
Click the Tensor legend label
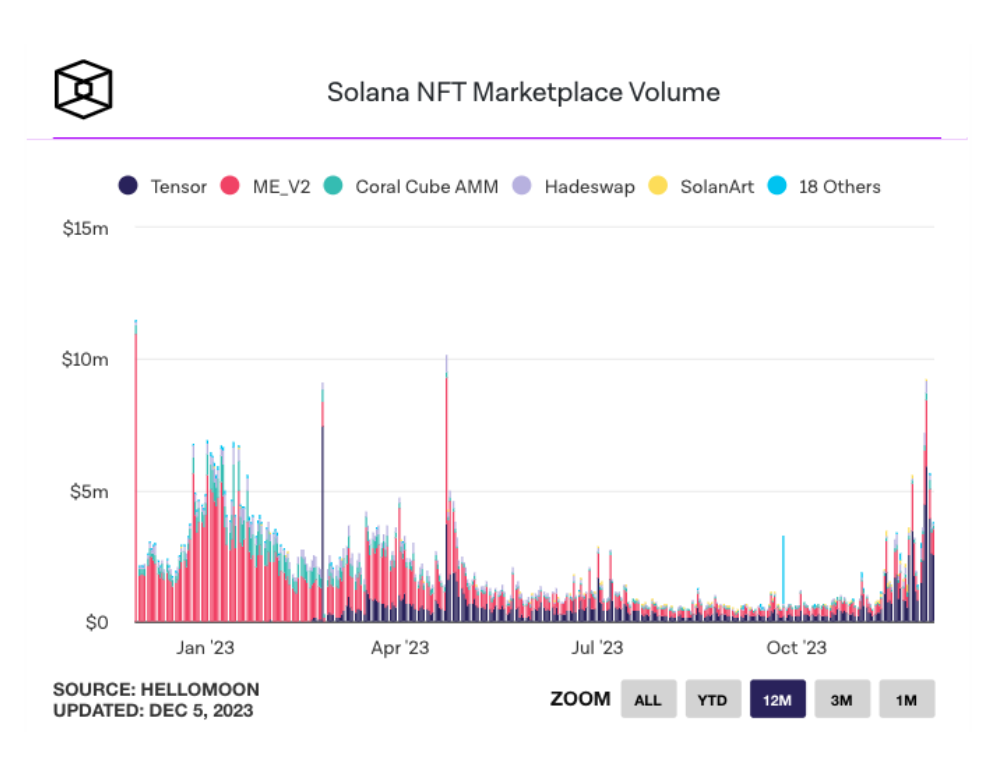(x=179, y=187)
